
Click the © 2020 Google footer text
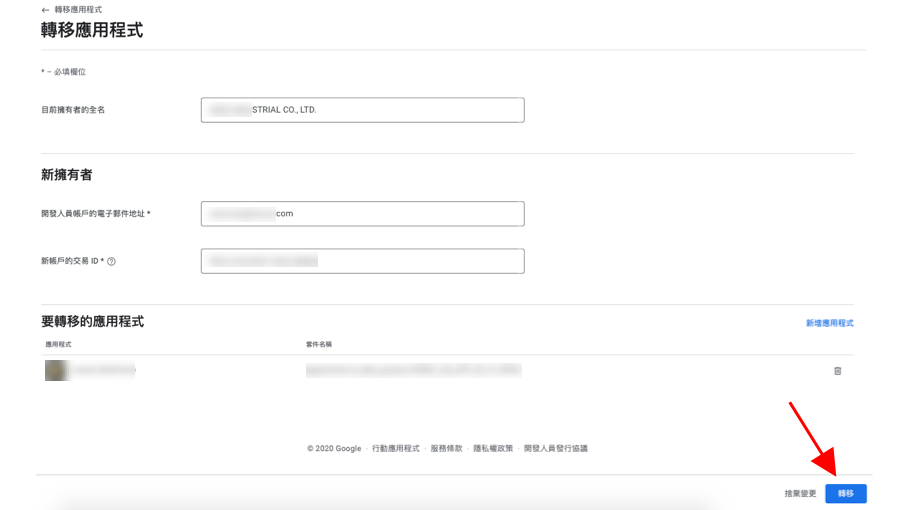point(334,449)
